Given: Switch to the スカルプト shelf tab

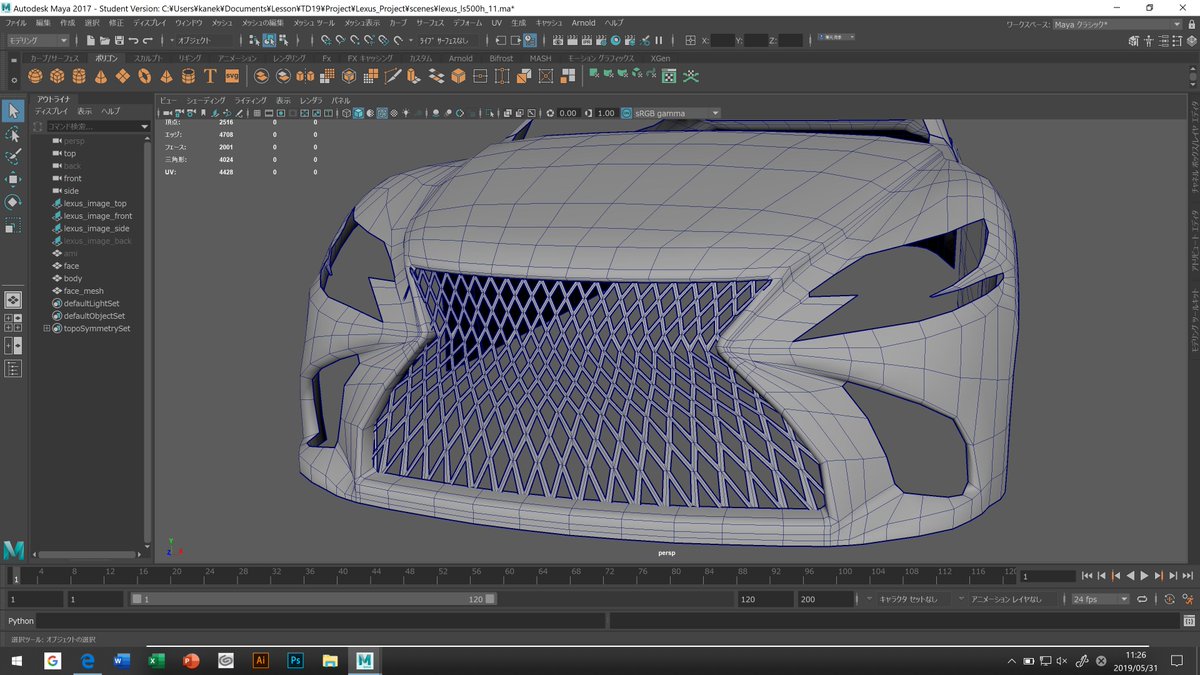Looking at the screenshot, I should pyautogui.click(x=147, y=59).
